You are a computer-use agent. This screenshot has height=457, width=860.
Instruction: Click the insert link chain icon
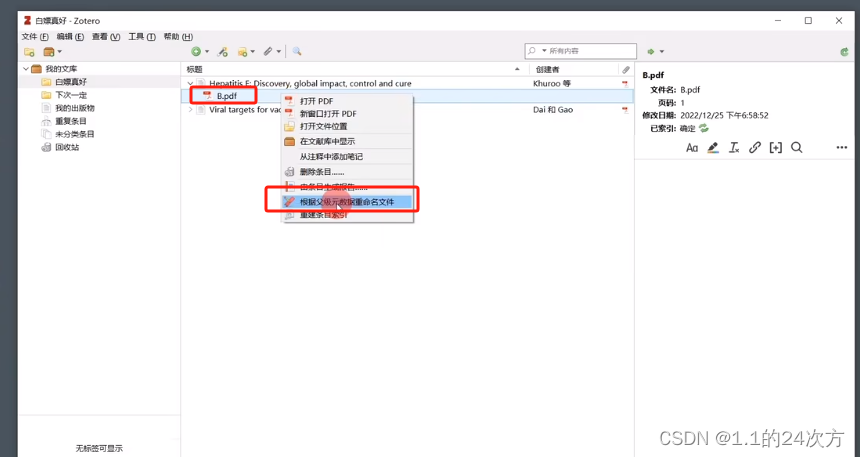755,148
